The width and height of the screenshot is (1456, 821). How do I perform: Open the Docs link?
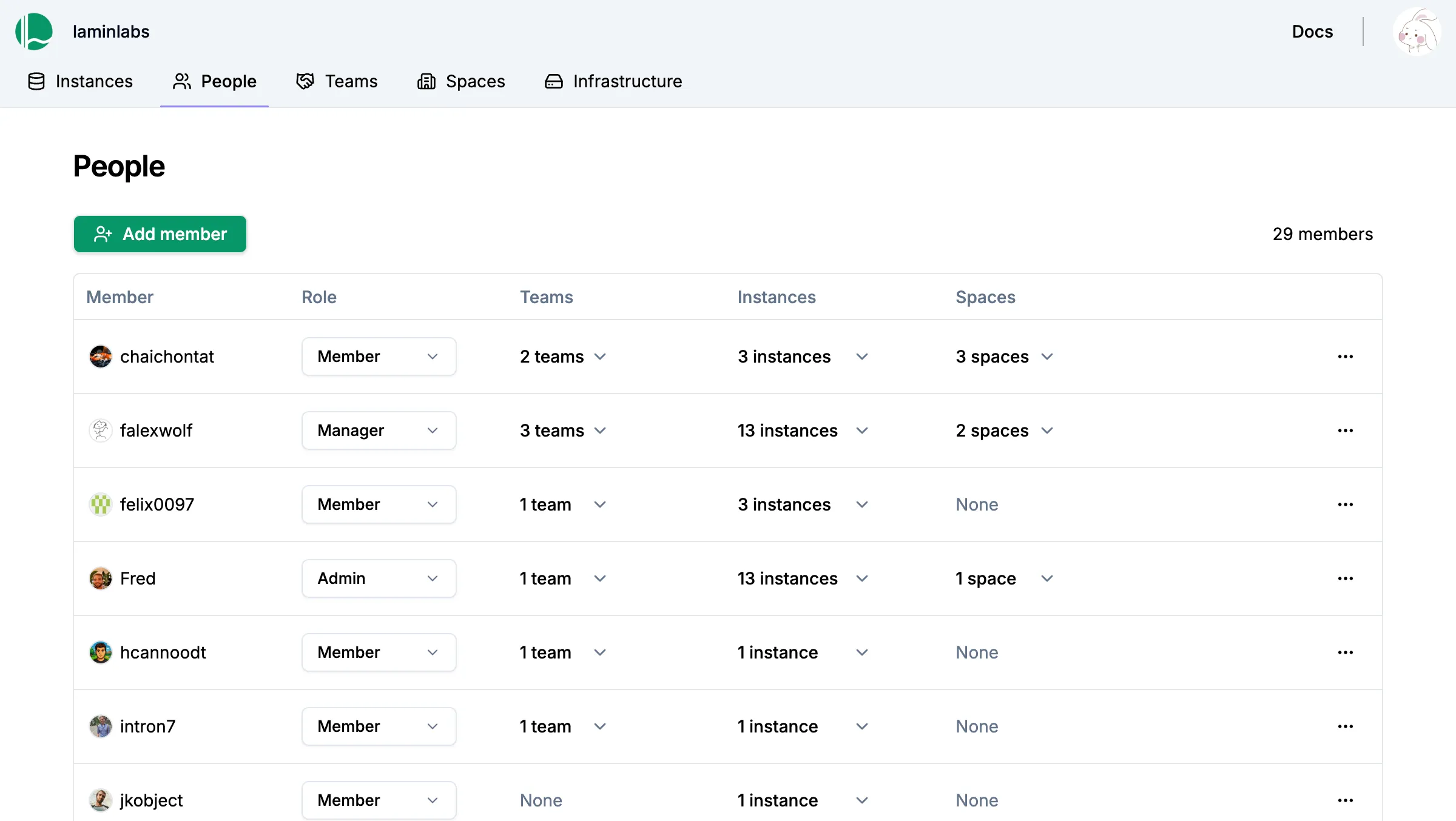click(1312, 32)
